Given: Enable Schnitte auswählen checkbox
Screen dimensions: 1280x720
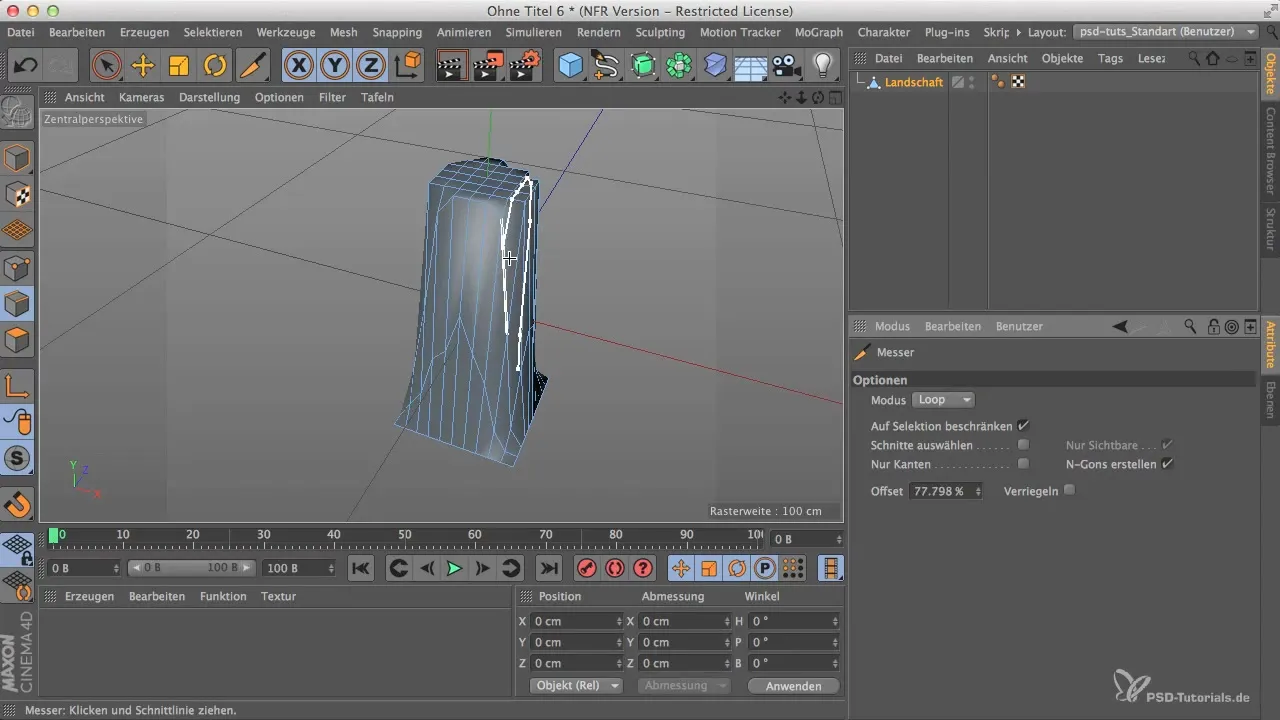Looking at the screenshot, I should point(1023,445).
